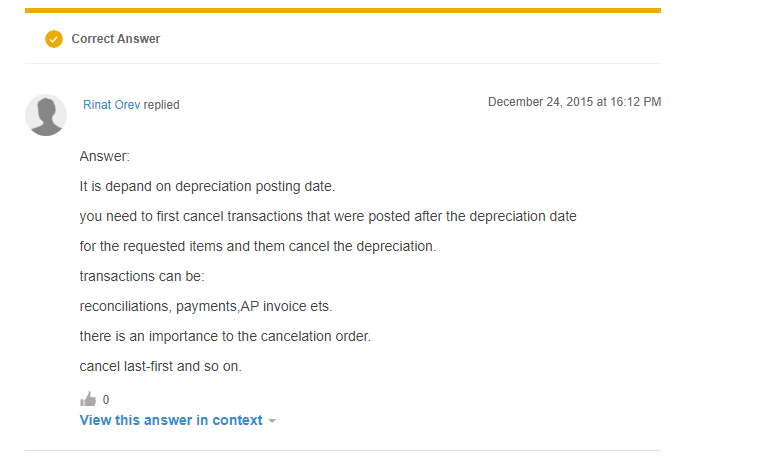Expand the arrow beside View this answer in context
The image size is (775, 467).
tap(272, 421)
